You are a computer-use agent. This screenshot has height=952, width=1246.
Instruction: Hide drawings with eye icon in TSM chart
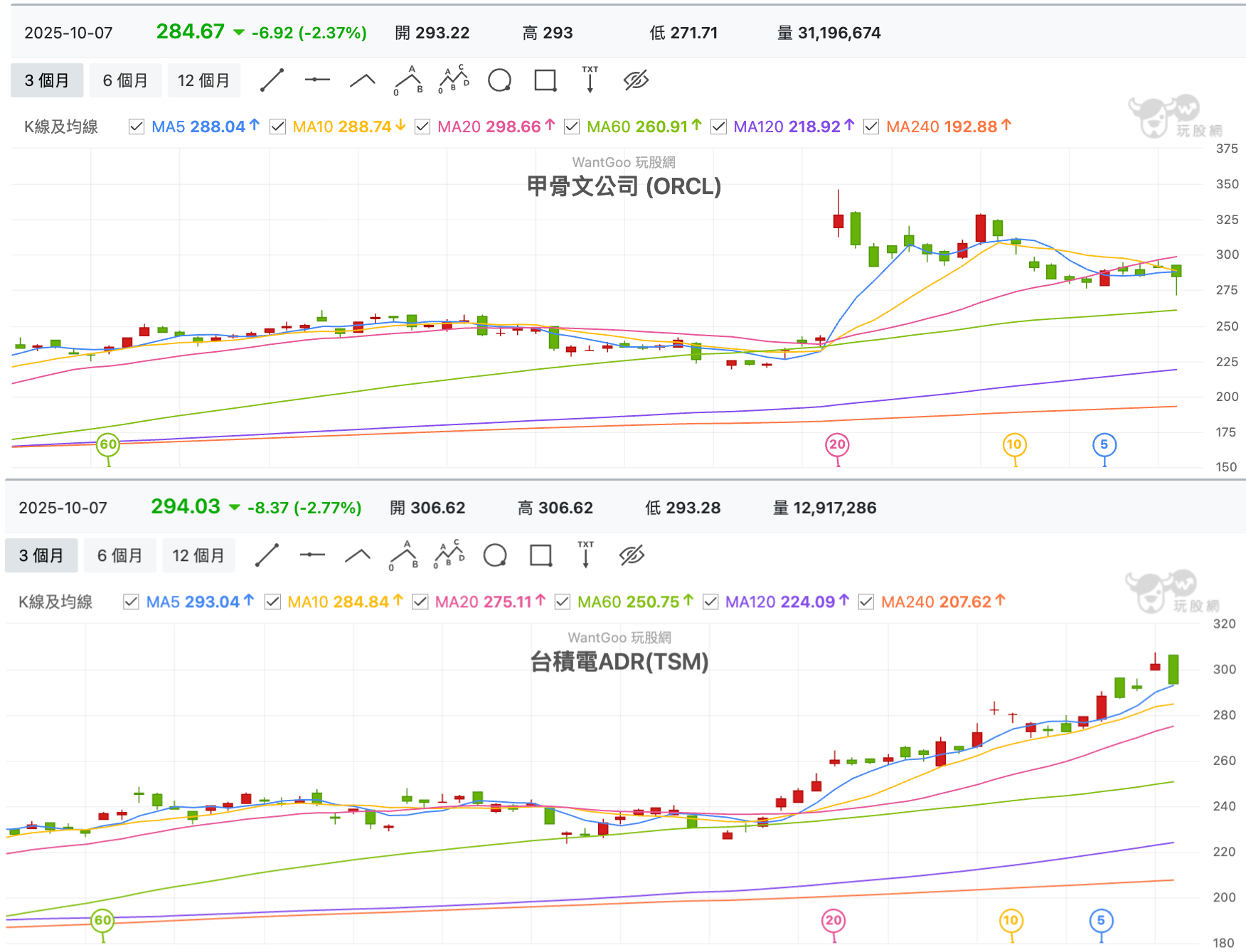click(632, 555)
